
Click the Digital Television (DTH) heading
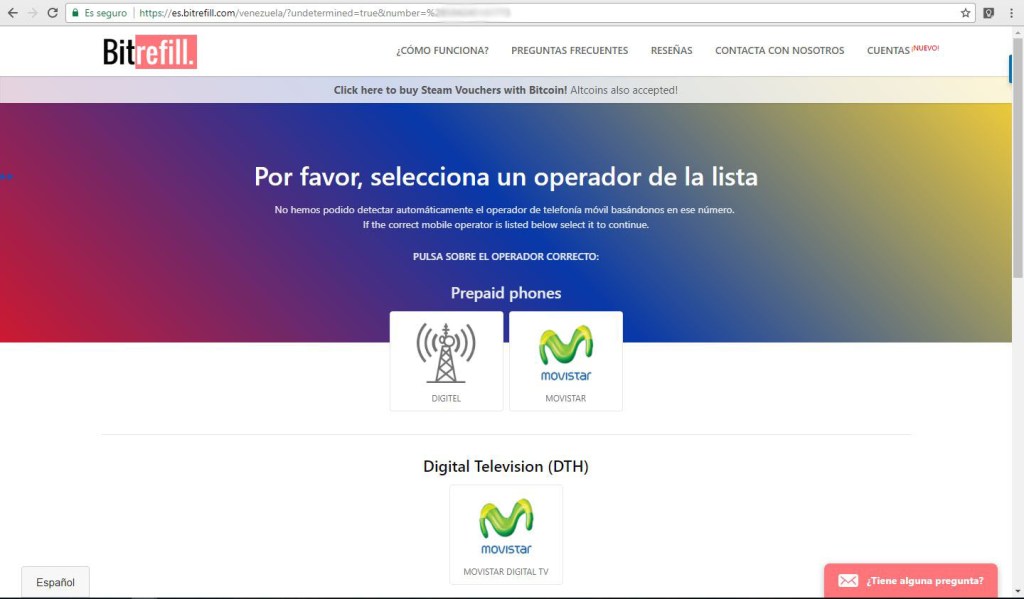(506, 466)
